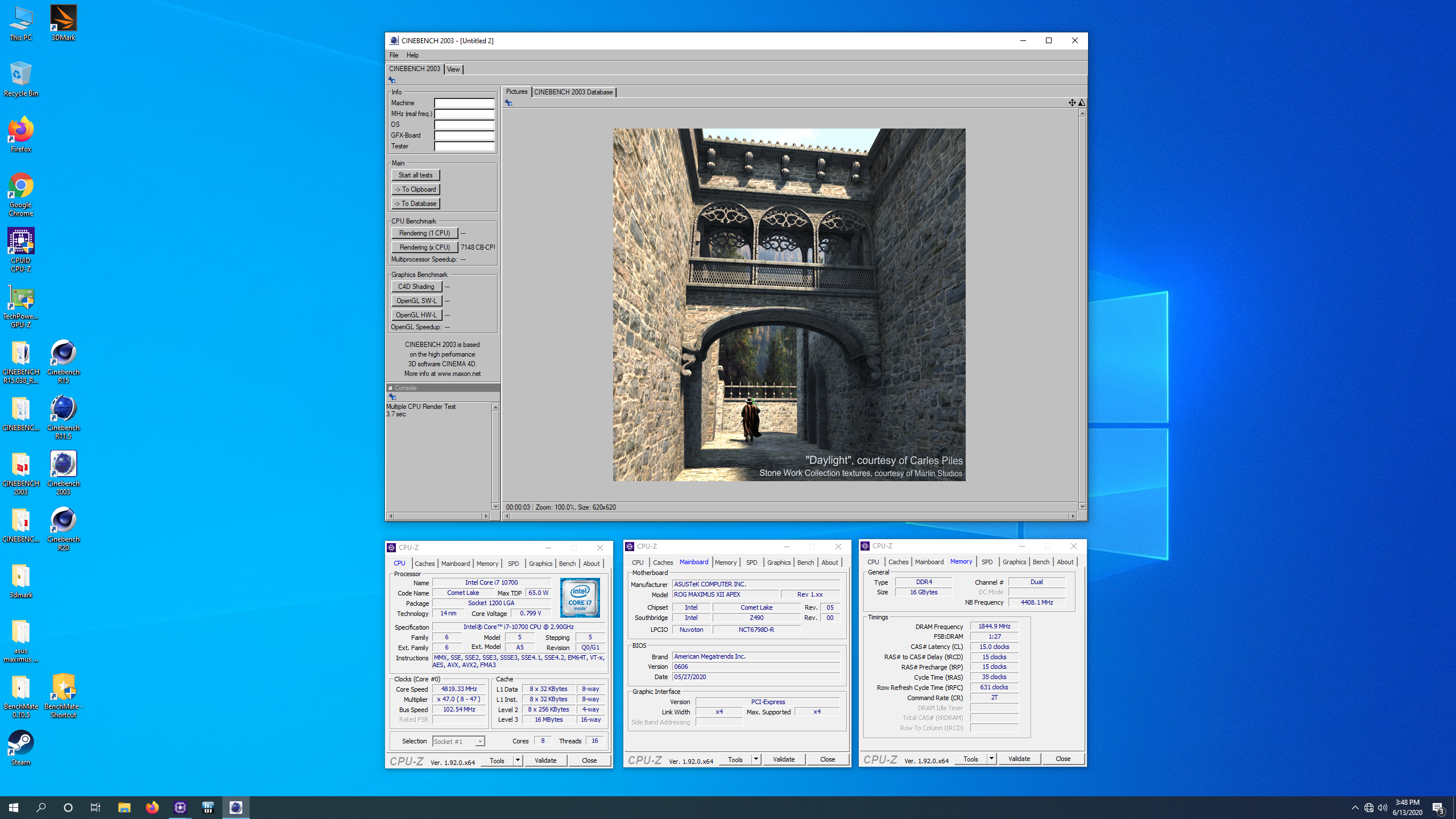Select the CPUID CPU-Z desktop icon
Image resolution: width=1456 pixels, height=819 pixels.
click(x=20, y=250)
